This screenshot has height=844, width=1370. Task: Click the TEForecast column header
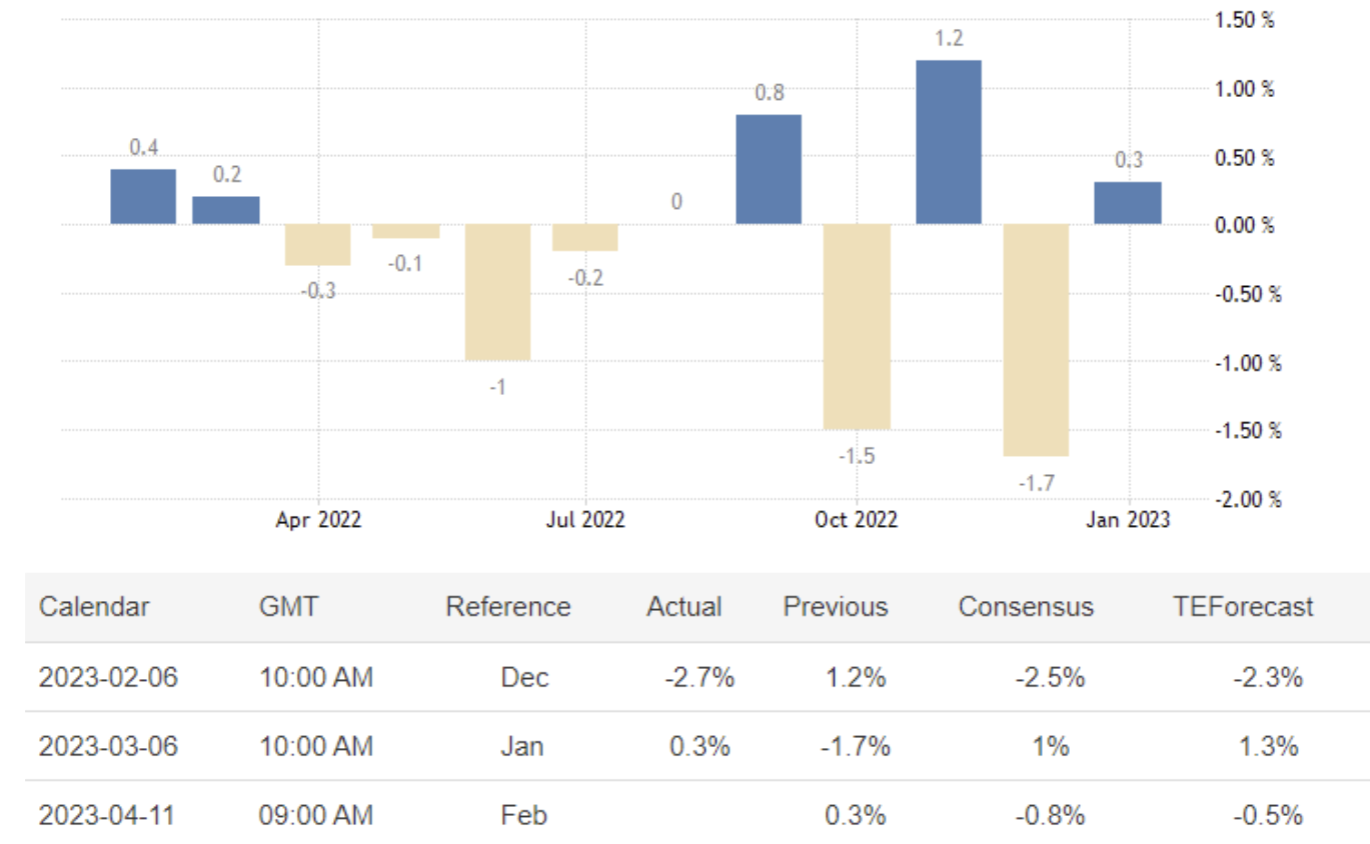(1243, 607)
